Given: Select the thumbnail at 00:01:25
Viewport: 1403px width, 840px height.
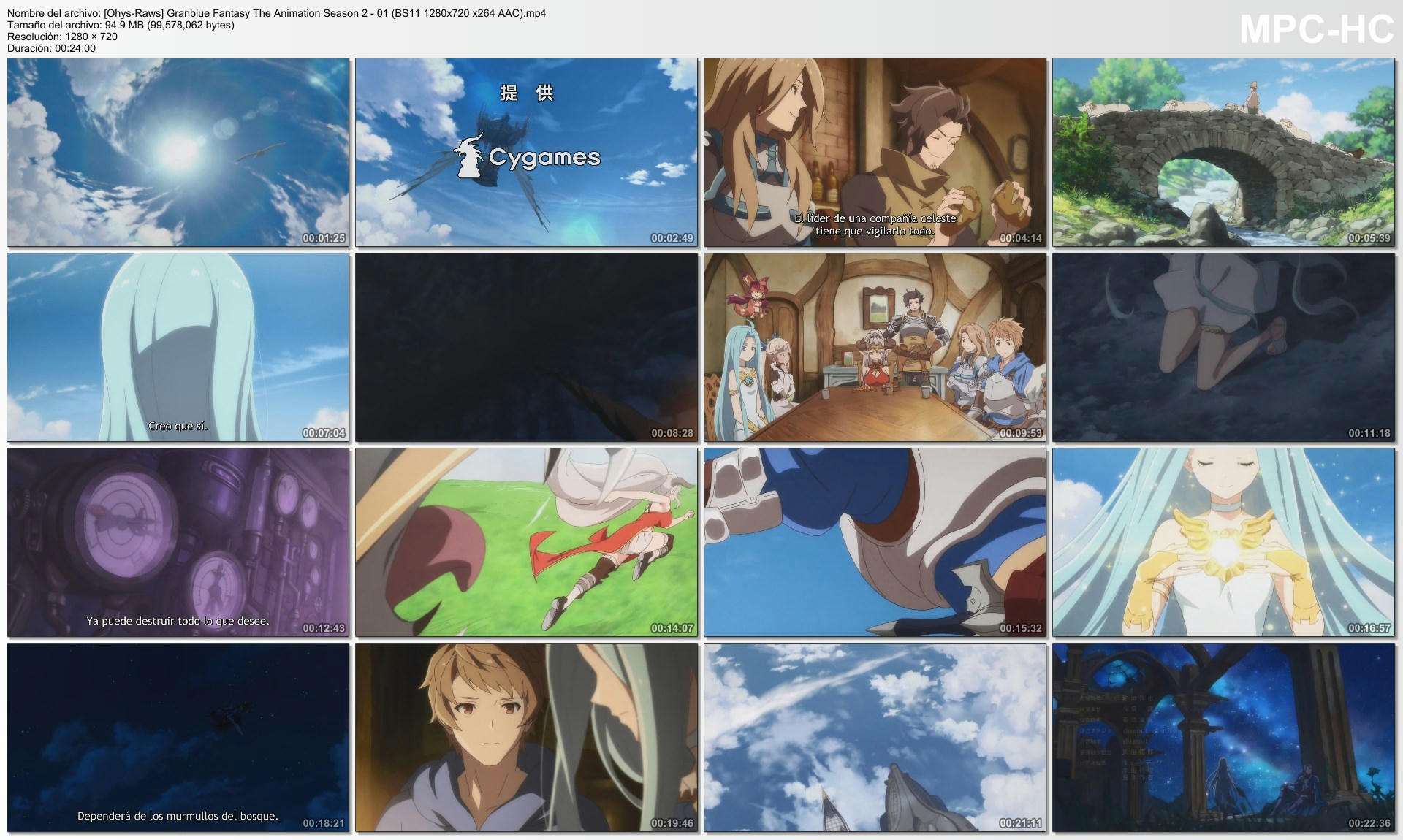Looking at the screenshot, I should coord(178,153).
